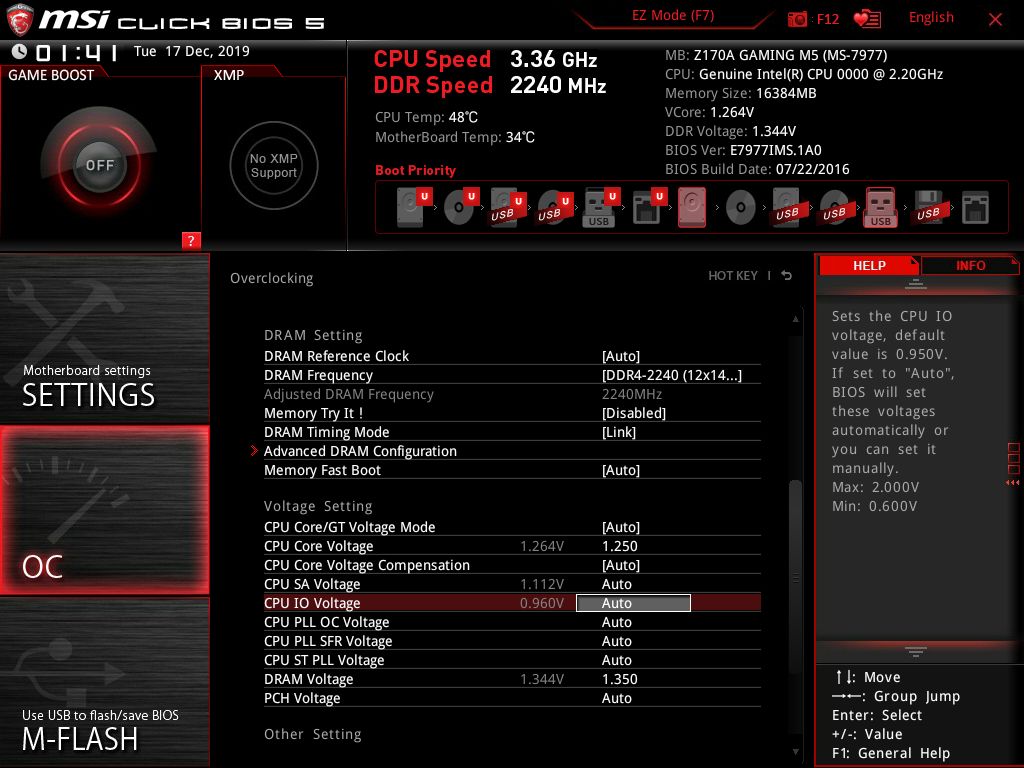Click the DRAM Setting section heading
This screenshot has width=1024, height=768.
pyautogui.click(x=313, y=335)
